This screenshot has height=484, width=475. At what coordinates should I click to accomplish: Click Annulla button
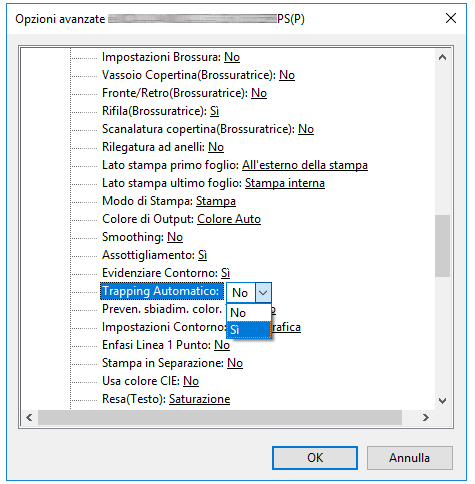click(x=409, y=458)
